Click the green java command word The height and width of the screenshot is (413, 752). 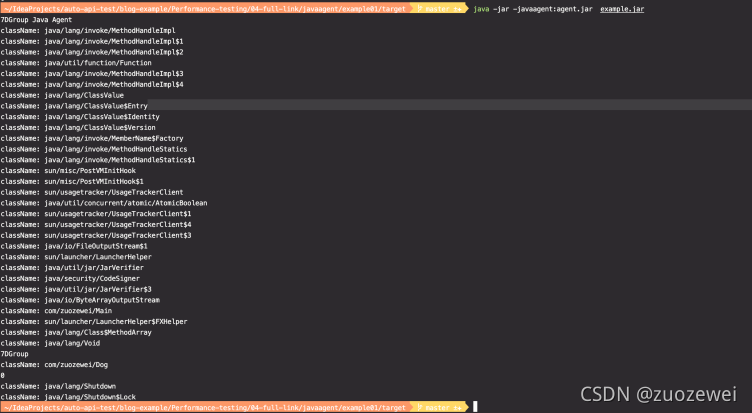481,9
